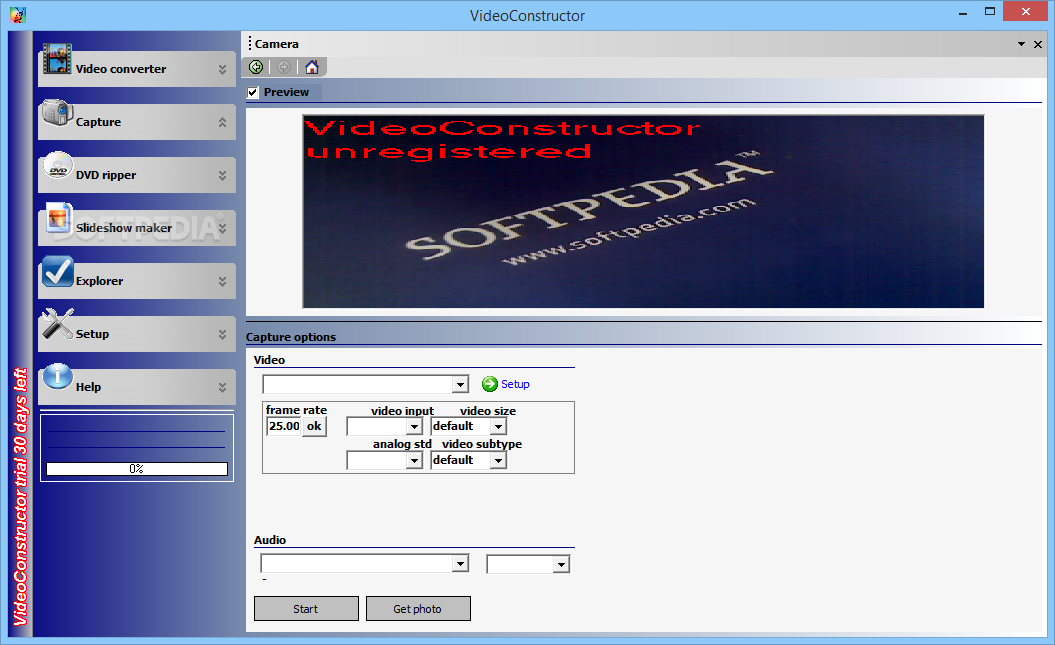Expand the Setup section chevron
Screen dimensions: 1055x645
[x=222, y=334]
